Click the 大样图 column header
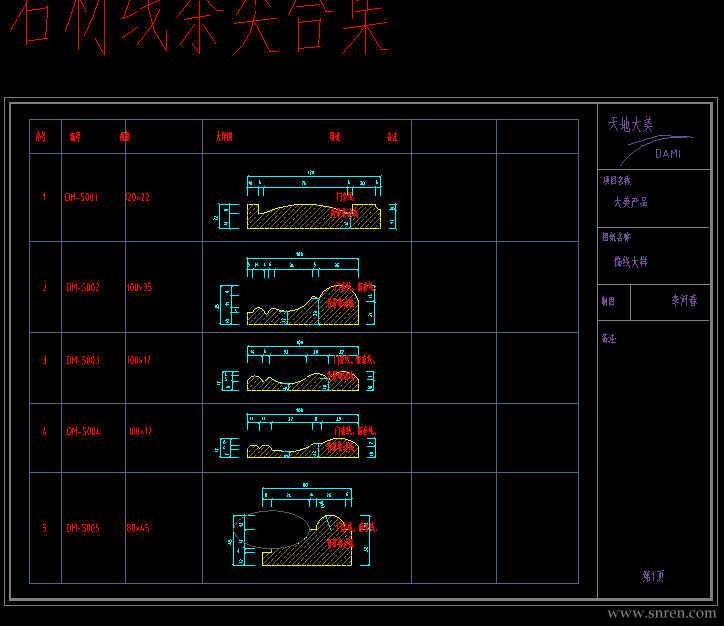This screenshot has width=724, height=626. coord(224,137)
